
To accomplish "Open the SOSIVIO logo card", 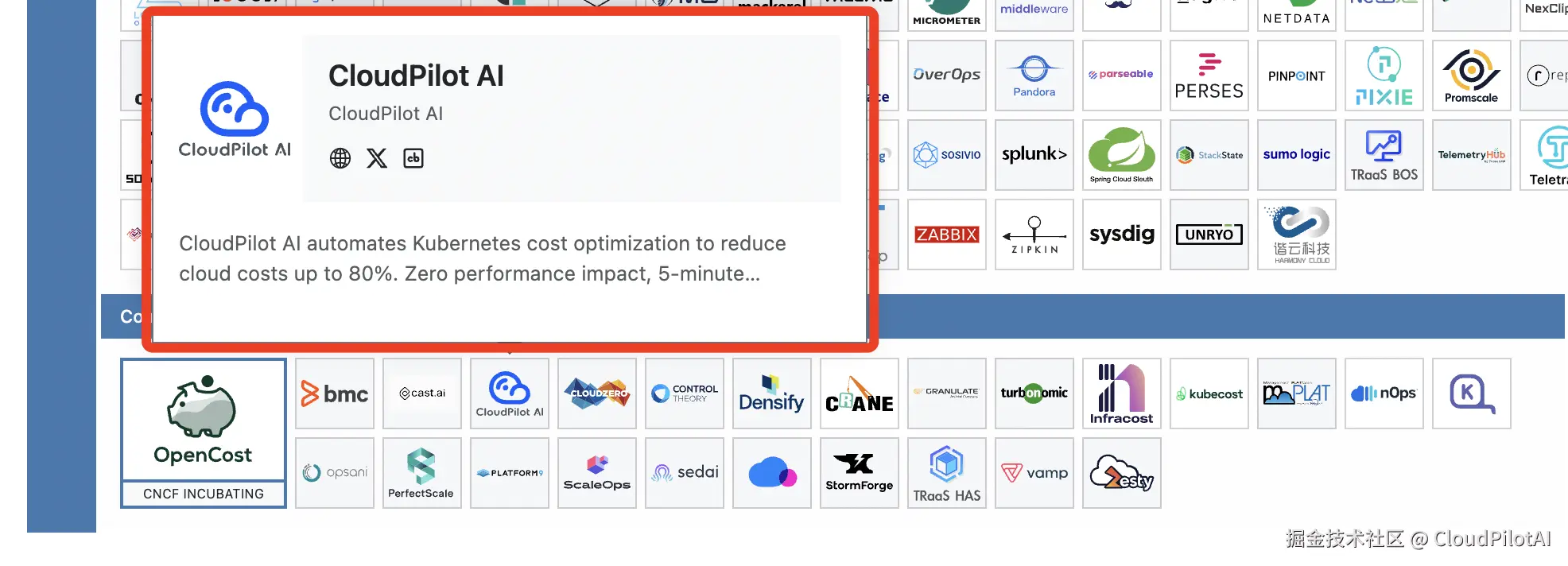I will point(947,155).
